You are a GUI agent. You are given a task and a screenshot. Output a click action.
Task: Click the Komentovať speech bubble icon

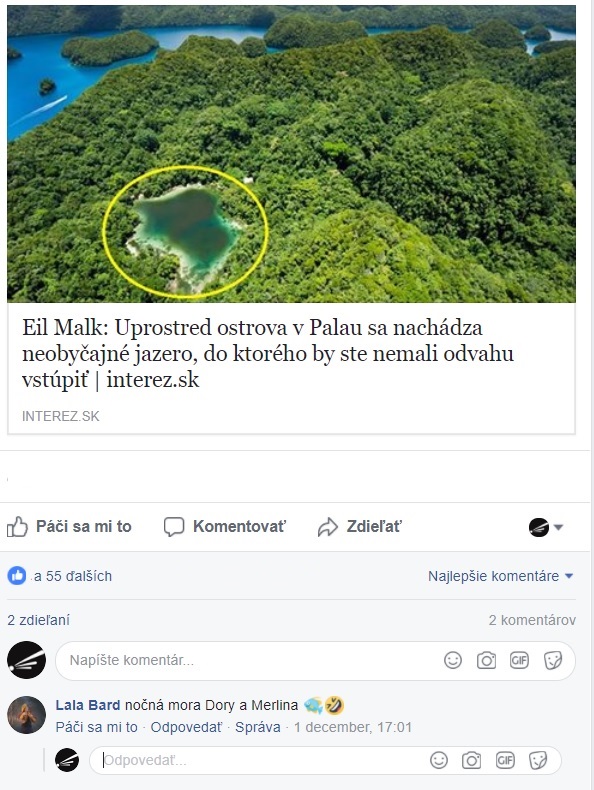tap(174, 527)
